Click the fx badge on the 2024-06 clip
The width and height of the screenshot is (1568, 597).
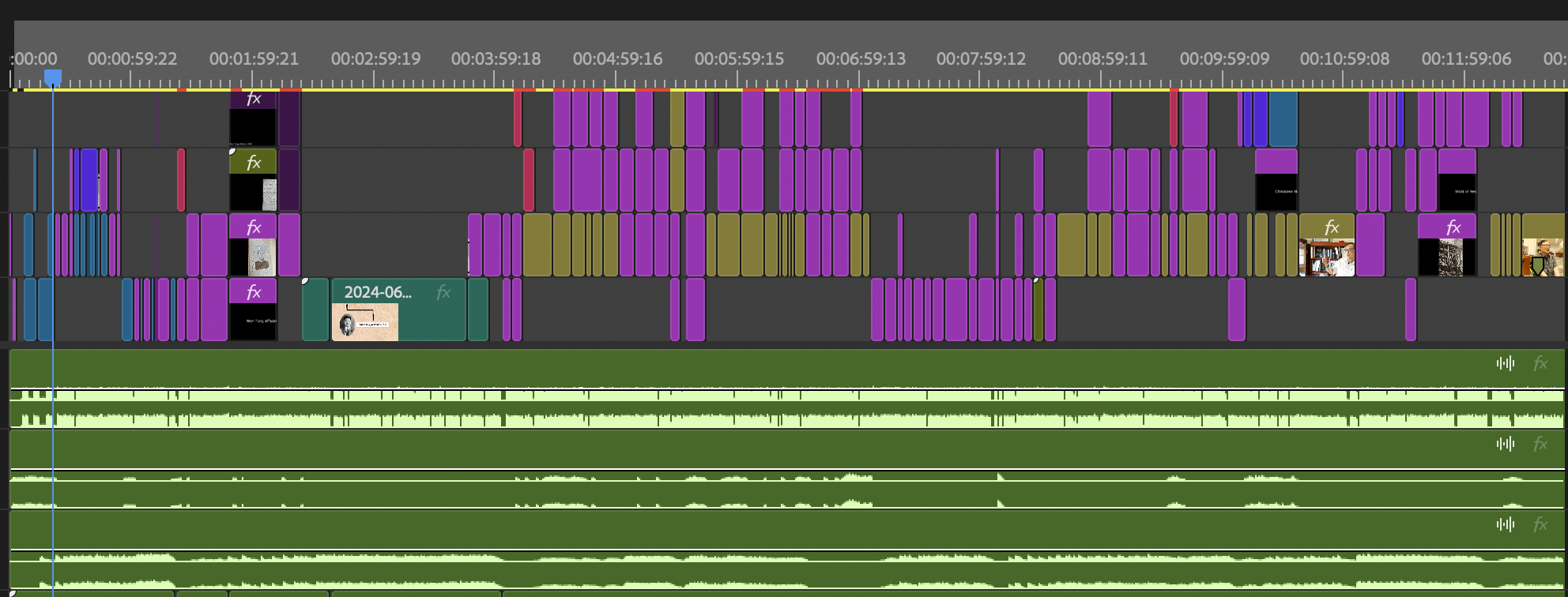(x=443, y=292)
